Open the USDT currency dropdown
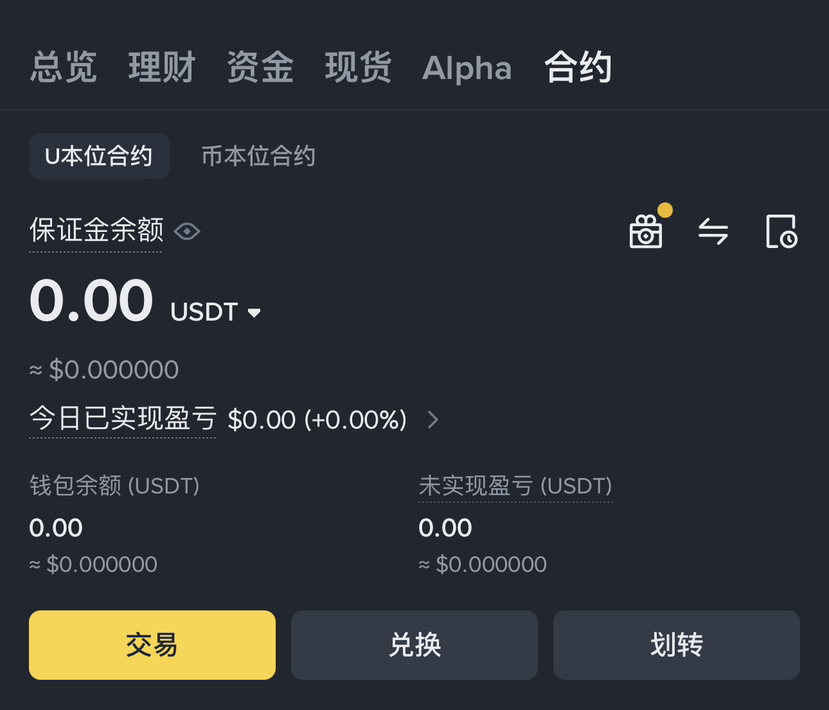 [x=216, y=312]
